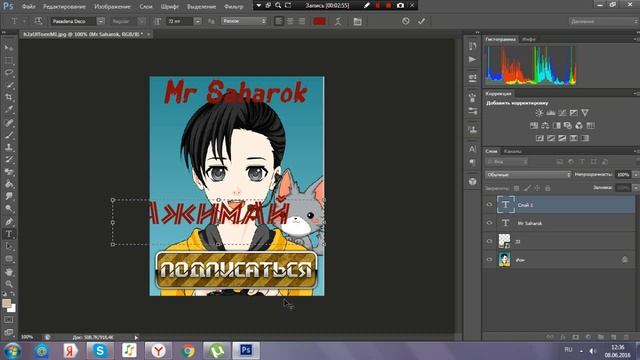640x360 pixels.
Task: Toggle lock all layer padlock
Action: click(548, 188)
